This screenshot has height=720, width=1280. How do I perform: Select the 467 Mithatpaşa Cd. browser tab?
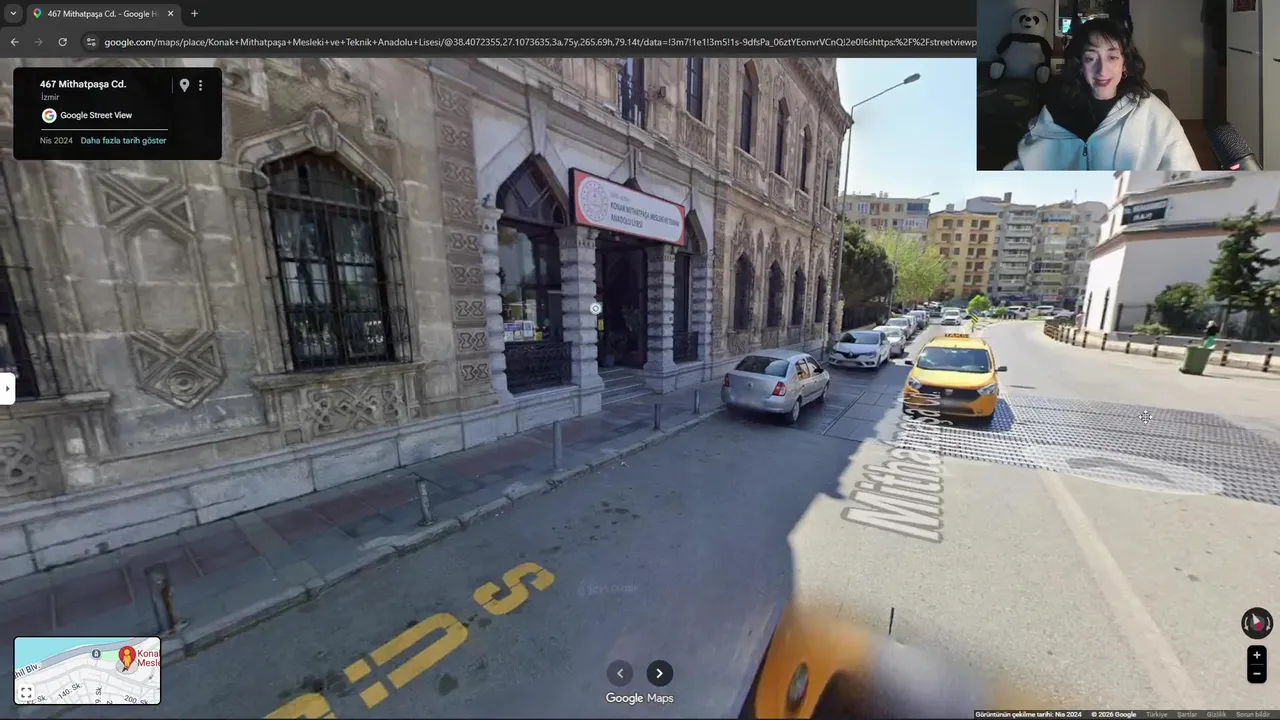pos(103,14)
